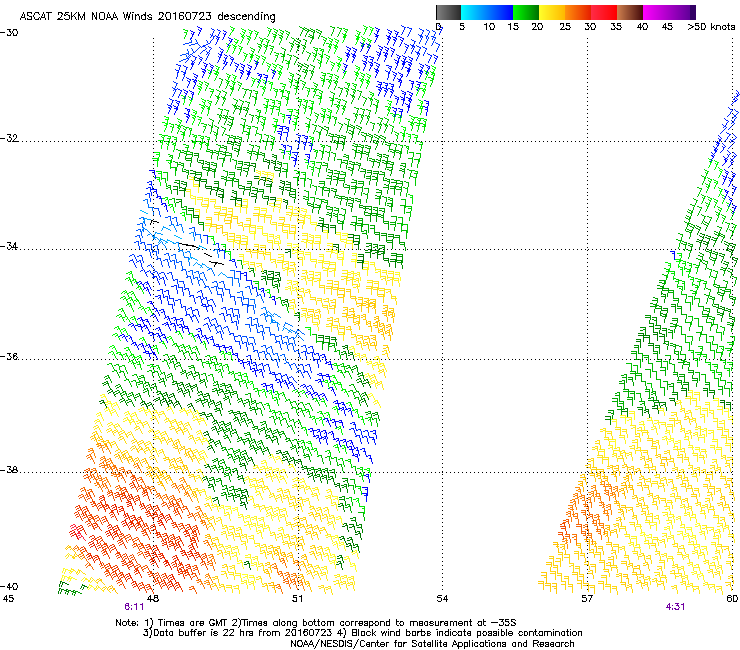Screen dimensions: 740x650
Task: Select the green 15-20 knots legend swatch
Action: (526, 12)
